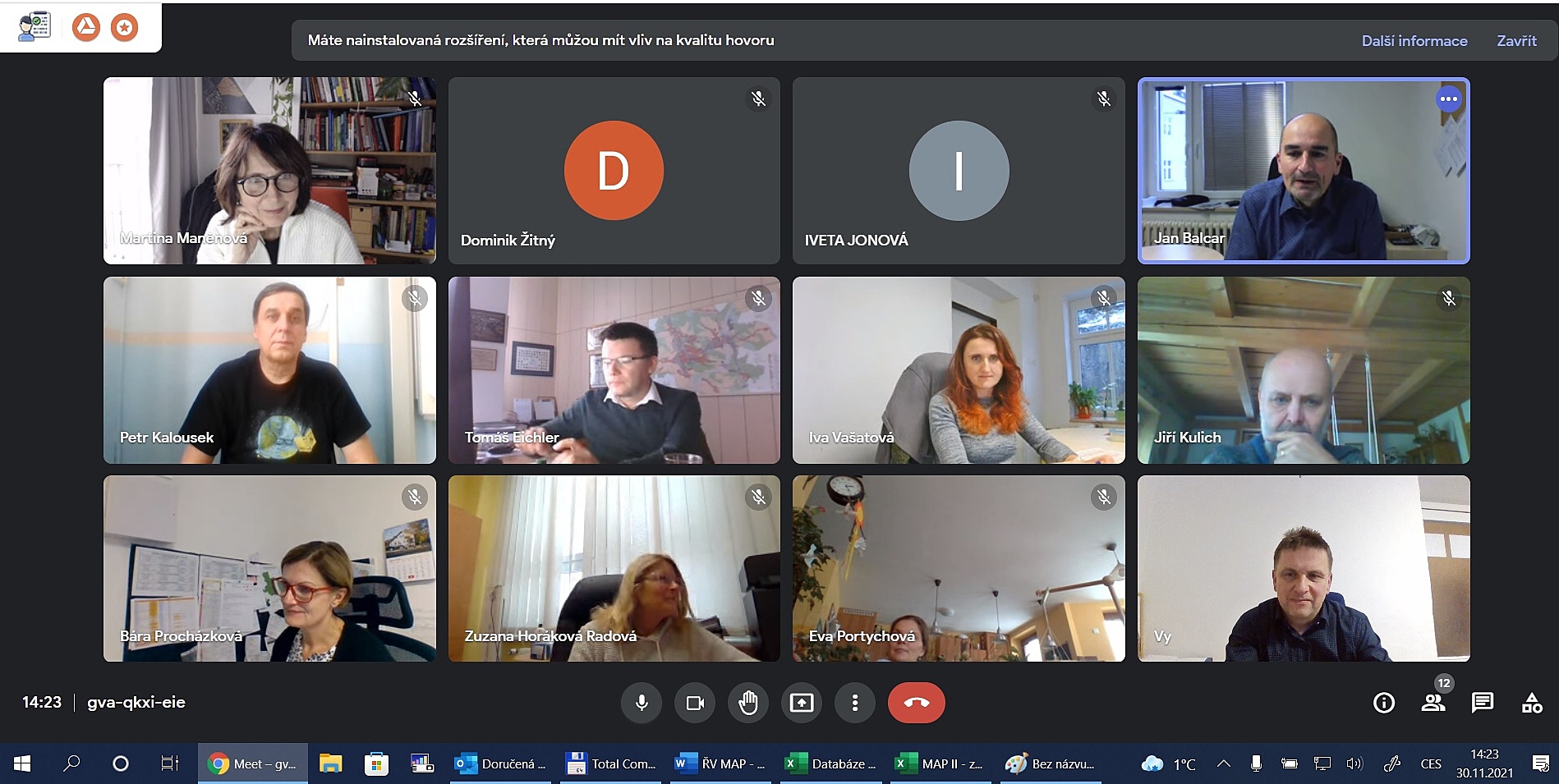
Task: Click the Další informace link
Action: pyautogui.click(x=1414, y=40)
